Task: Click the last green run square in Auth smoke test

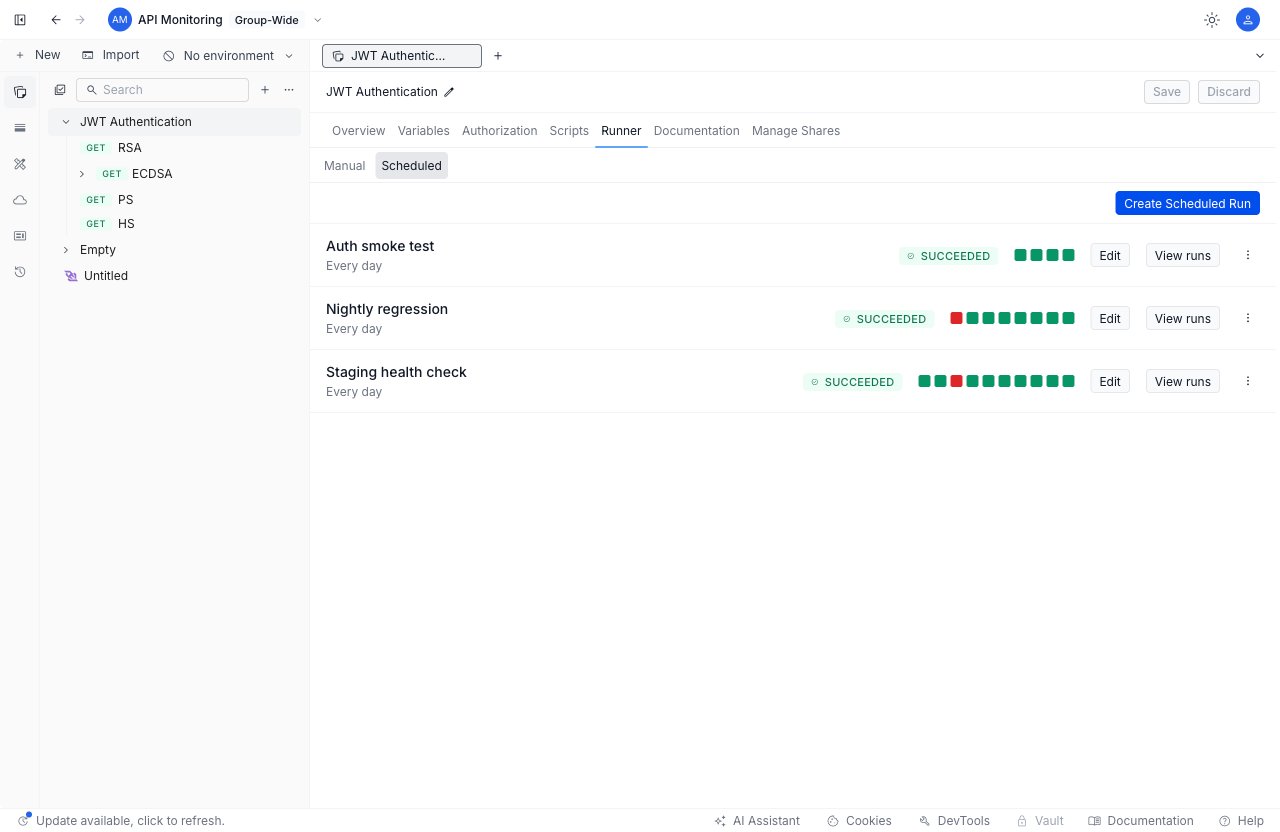Action: [1068, 255]
